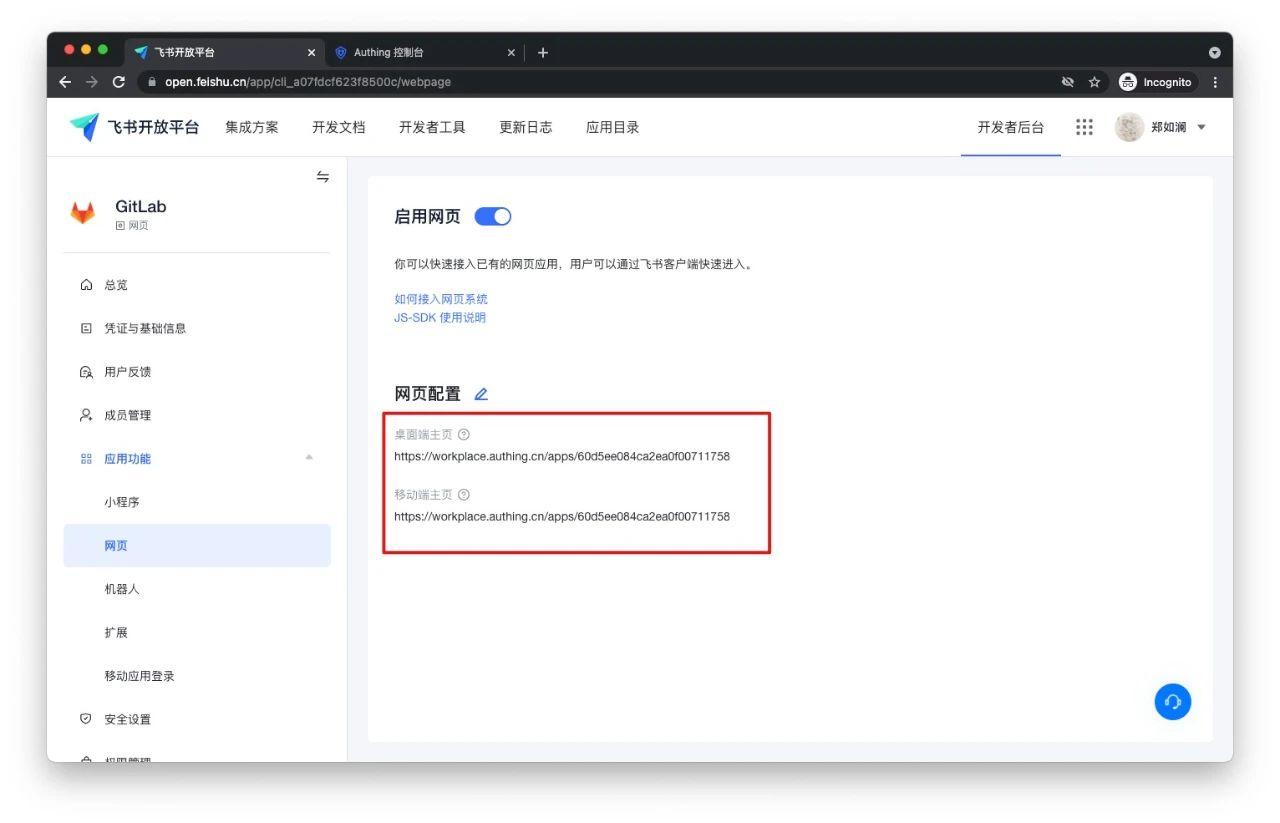Collapse the sidebar with the swap arrows icon
The image size is (1280, 823).
click(x=322, y=177)
